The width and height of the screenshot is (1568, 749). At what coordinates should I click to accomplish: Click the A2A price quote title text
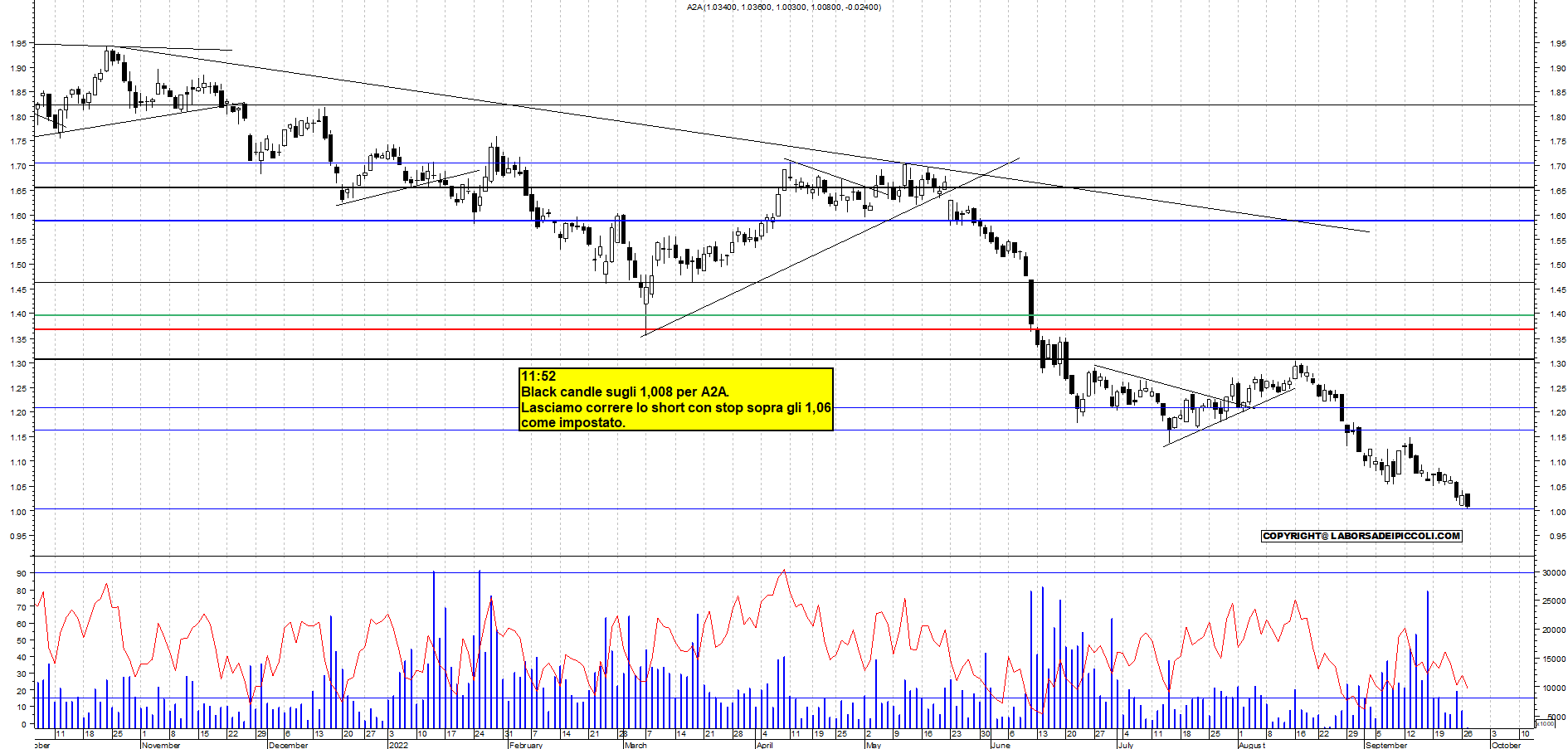[x=783, y=7]
